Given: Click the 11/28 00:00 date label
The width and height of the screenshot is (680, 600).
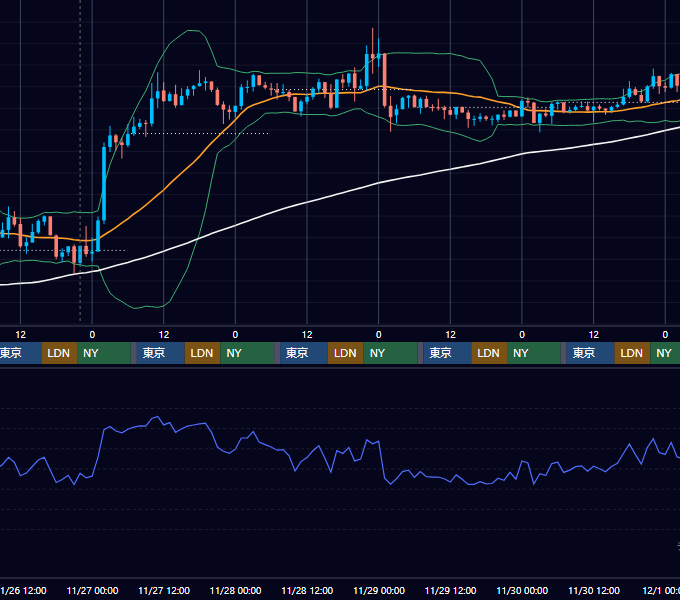Looking at the screenshot, I should [235, 591].
